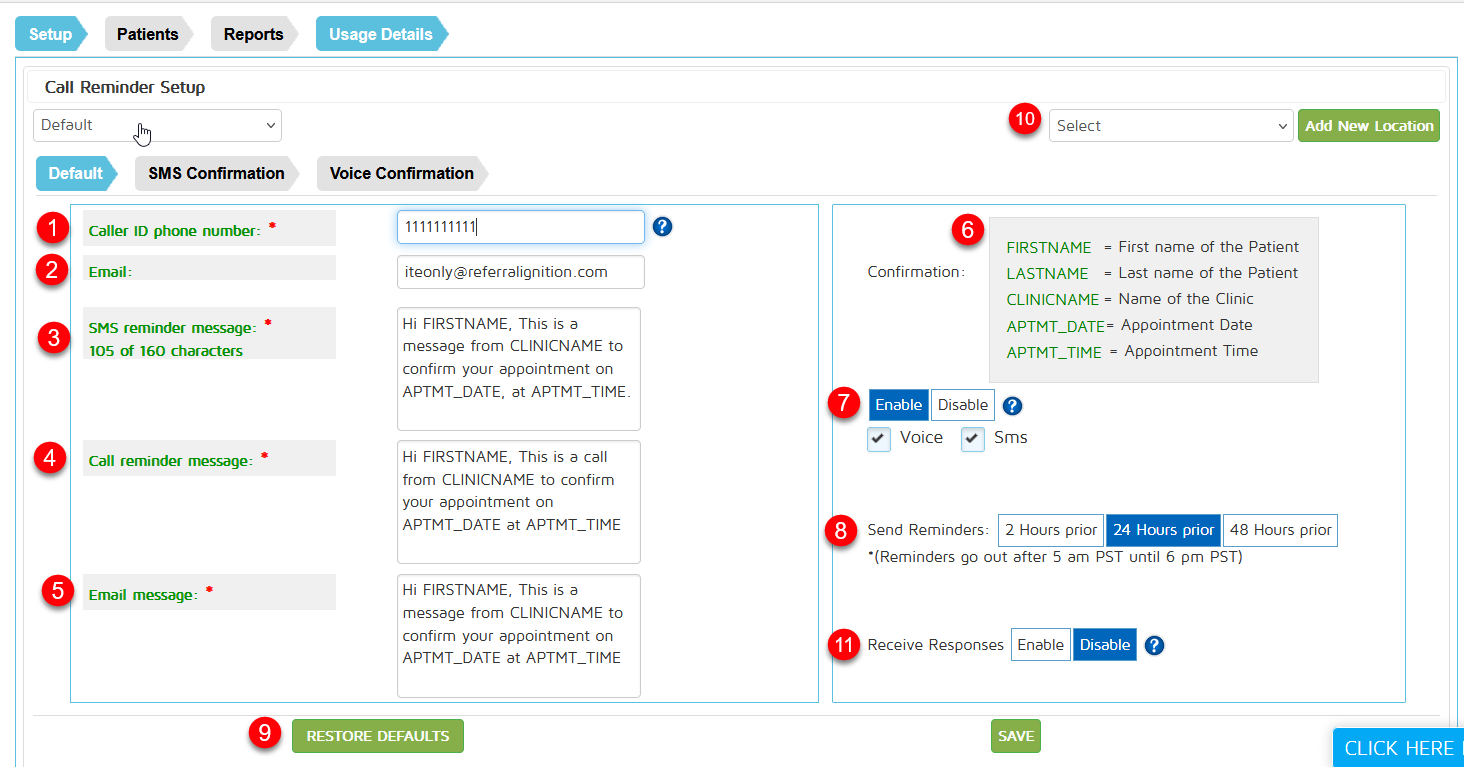Screen dimensions: 1464x767
Task: Click the Add New Location button
Action: (x=1368, y=126)
